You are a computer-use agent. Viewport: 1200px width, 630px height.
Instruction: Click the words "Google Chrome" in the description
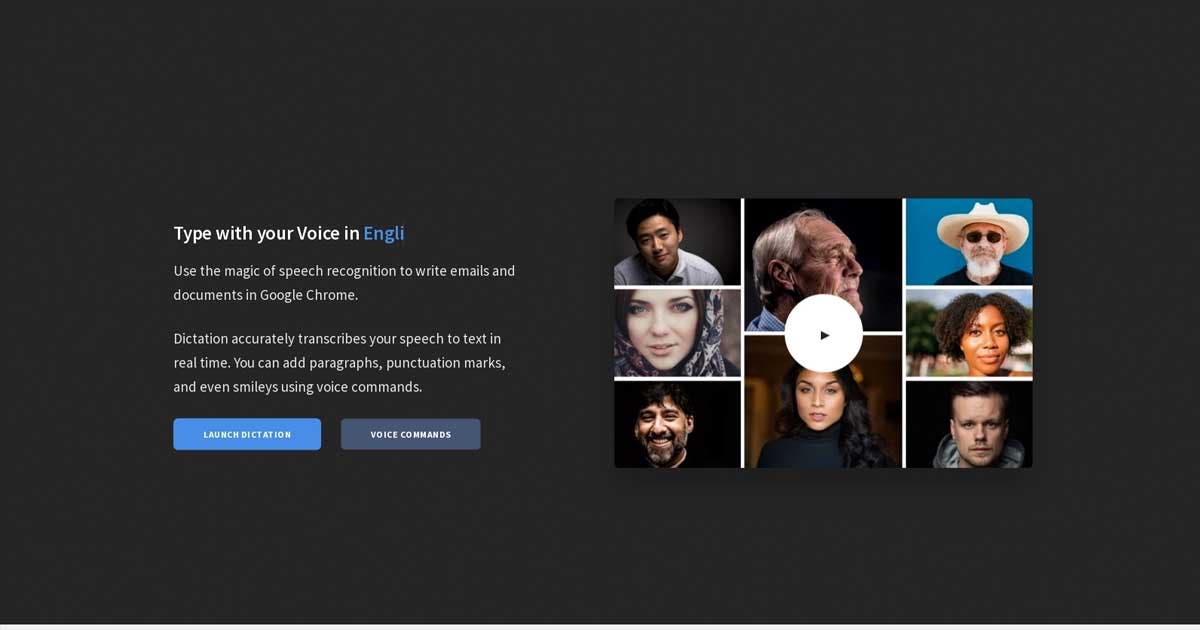pos(308,295)
